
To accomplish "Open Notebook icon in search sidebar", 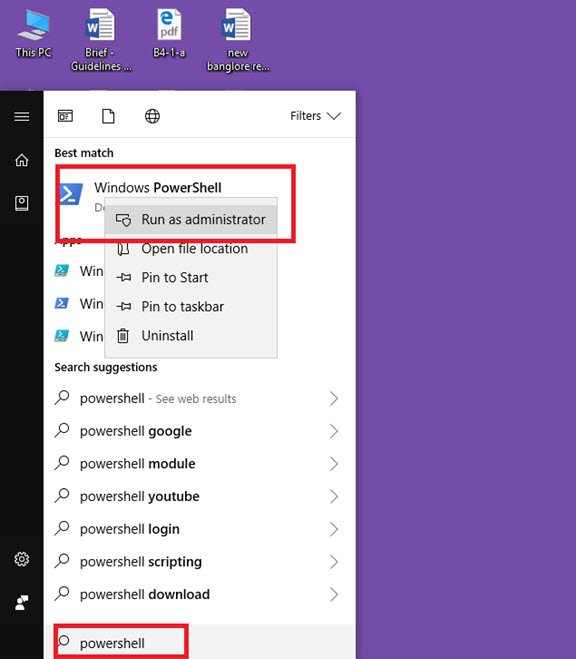I will [x=22, y=203].
